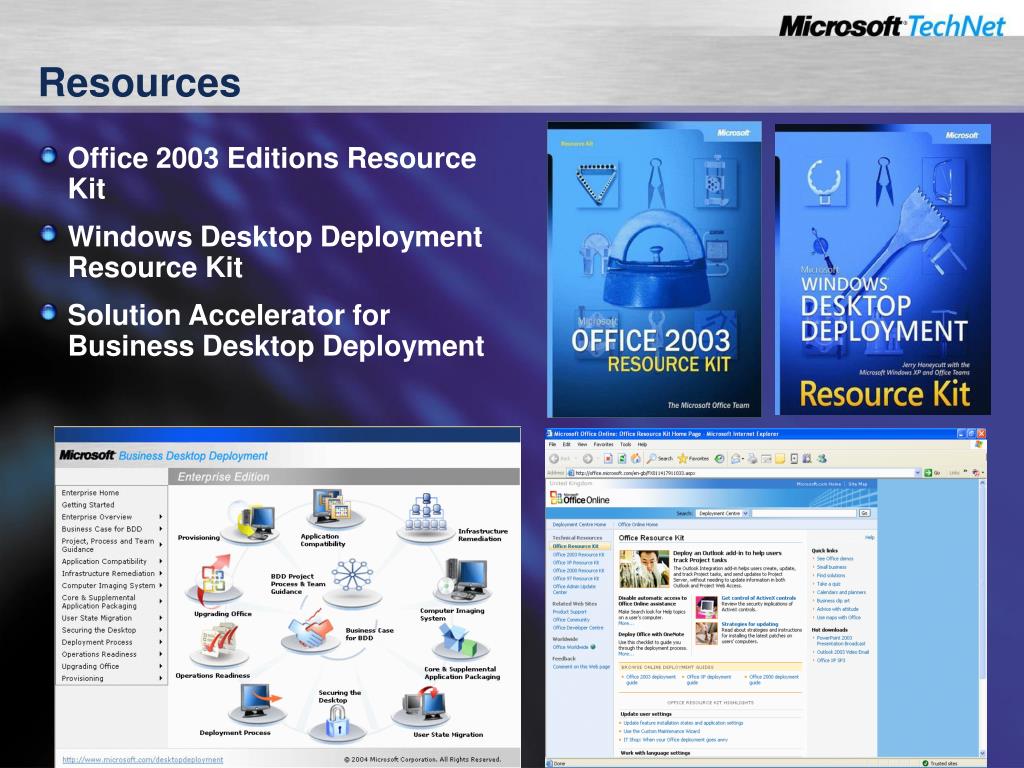Screen dimensions: 1024x768
Task: Click the Trusted sites status bar indicator
Action: tap(940, 763)
